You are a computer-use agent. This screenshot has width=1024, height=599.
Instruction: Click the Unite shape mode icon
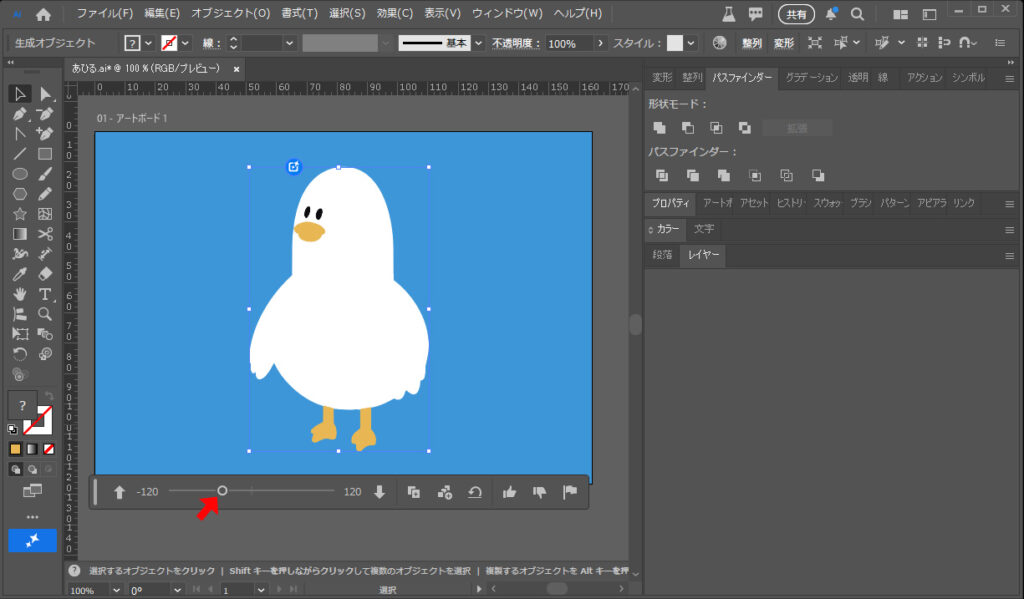pos(660,128)
